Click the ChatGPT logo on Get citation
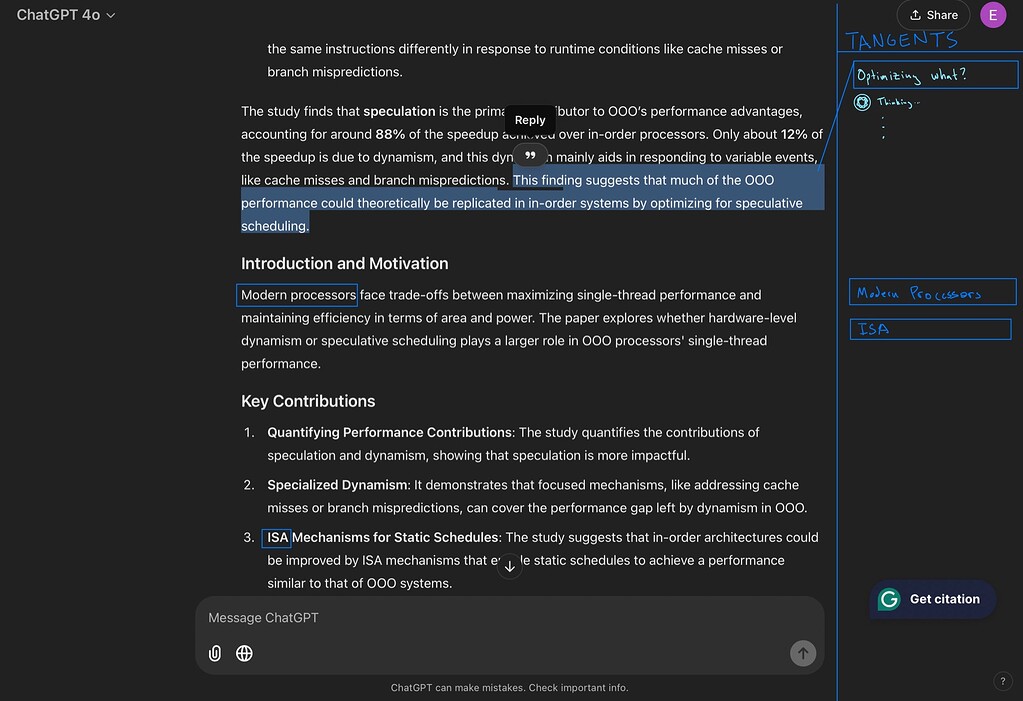 coord(888,599)
